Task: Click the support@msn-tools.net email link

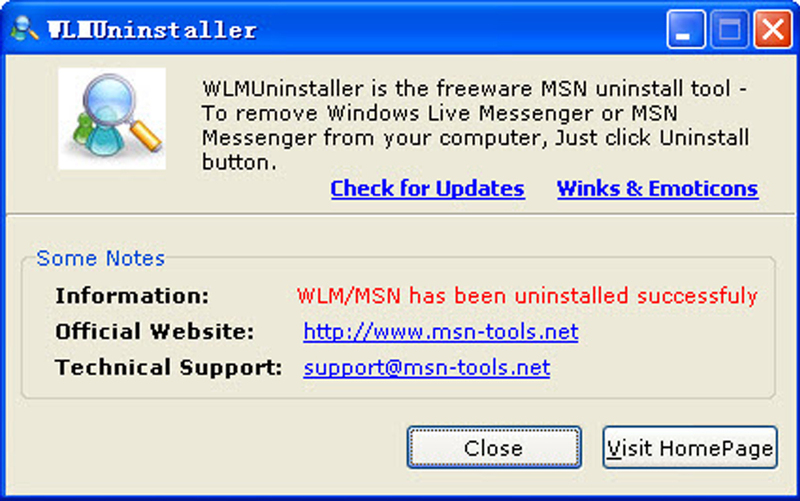Action: 427,367
